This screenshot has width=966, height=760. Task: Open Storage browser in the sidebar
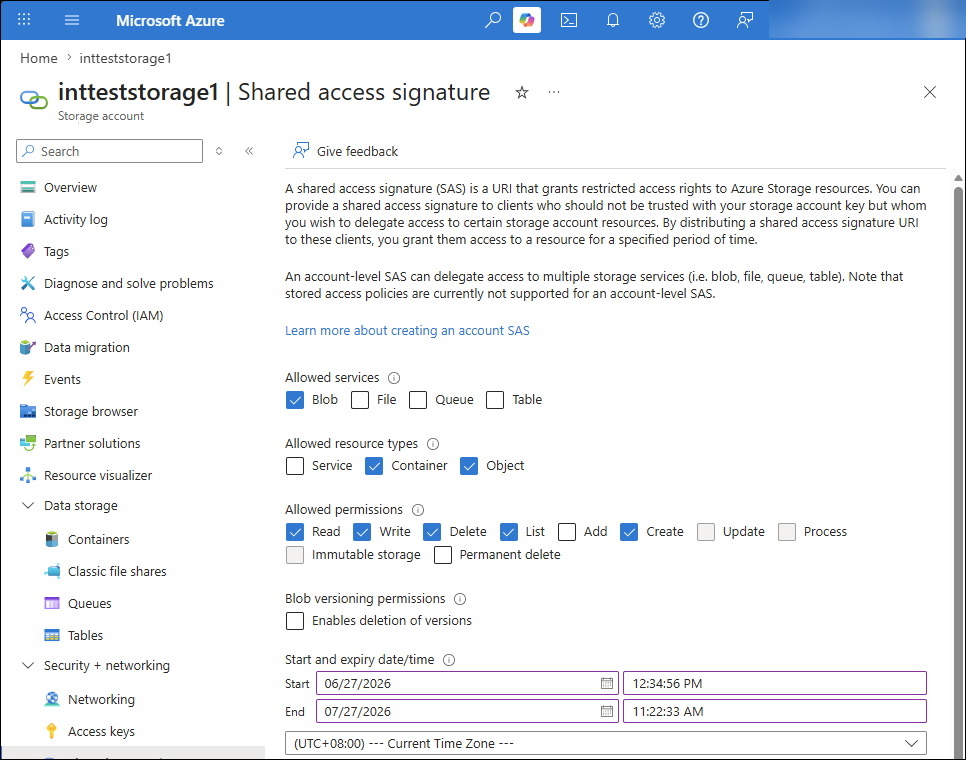click(x=91, y=411)
